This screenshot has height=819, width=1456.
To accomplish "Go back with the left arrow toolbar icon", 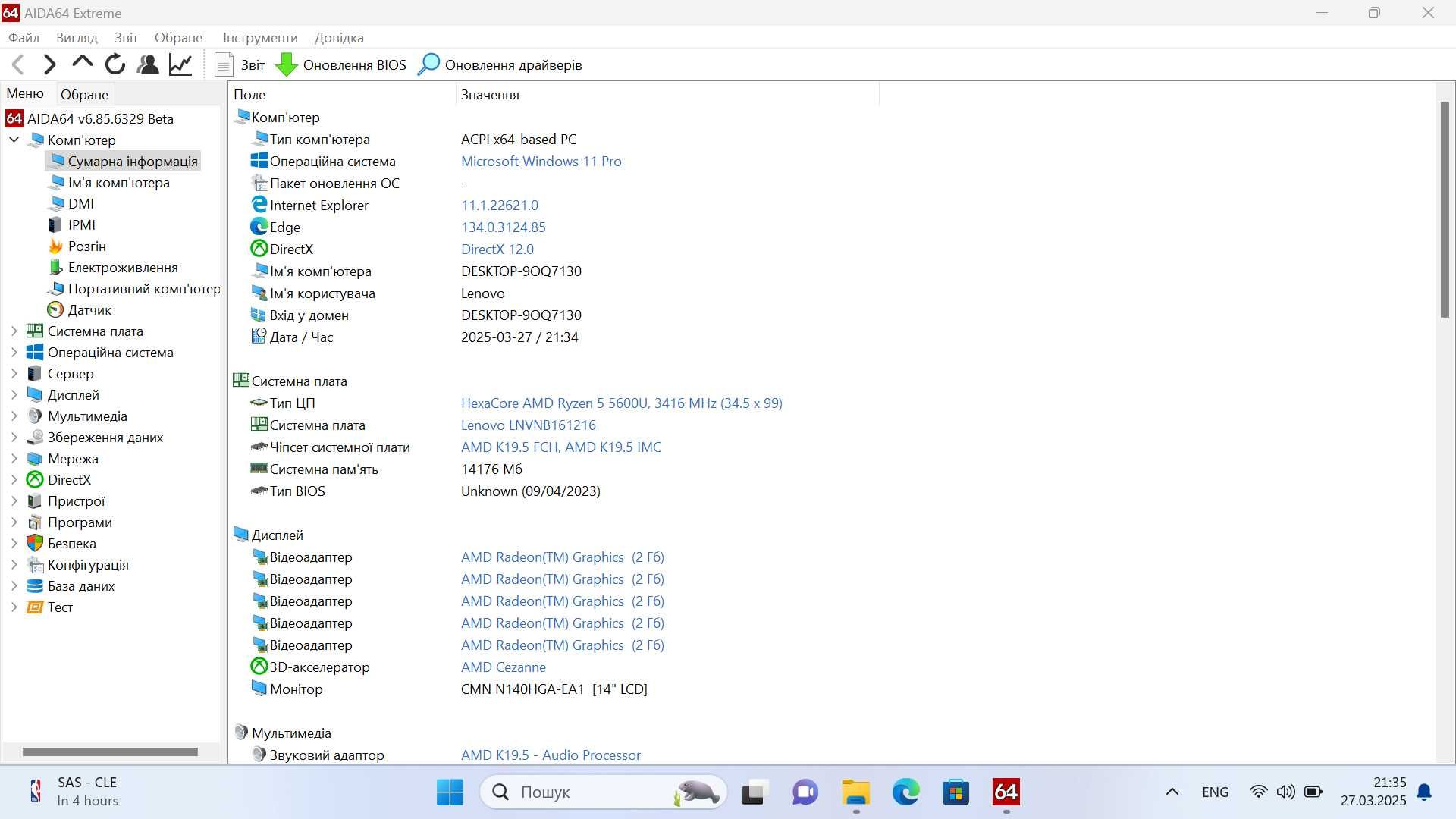I will 18,65.
